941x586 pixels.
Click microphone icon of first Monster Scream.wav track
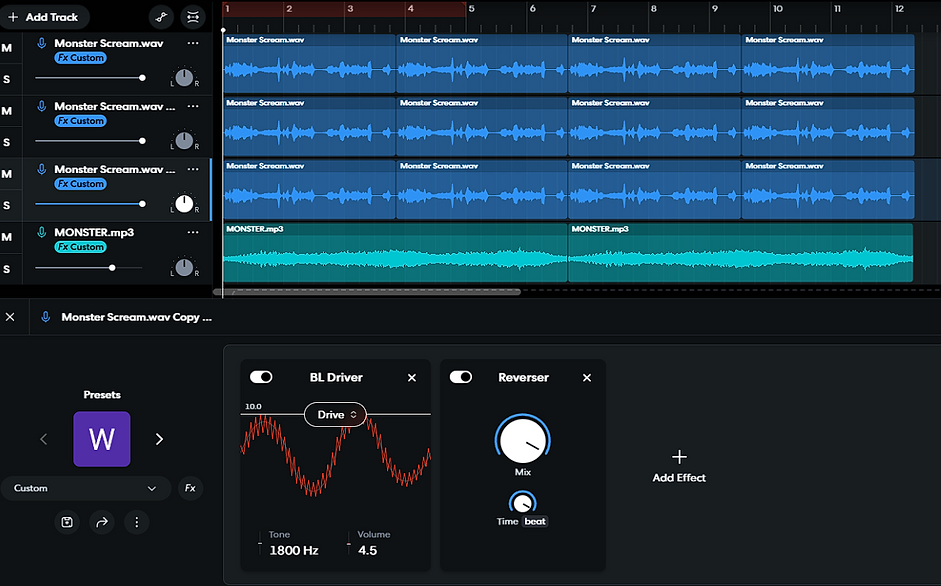pyautogui.click(x=41, y=43)
